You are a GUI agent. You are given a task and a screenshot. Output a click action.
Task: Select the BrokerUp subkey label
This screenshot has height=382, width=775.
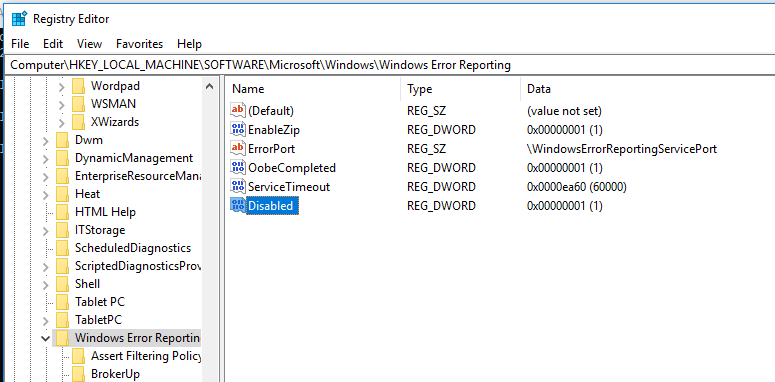tap(115, 374)
